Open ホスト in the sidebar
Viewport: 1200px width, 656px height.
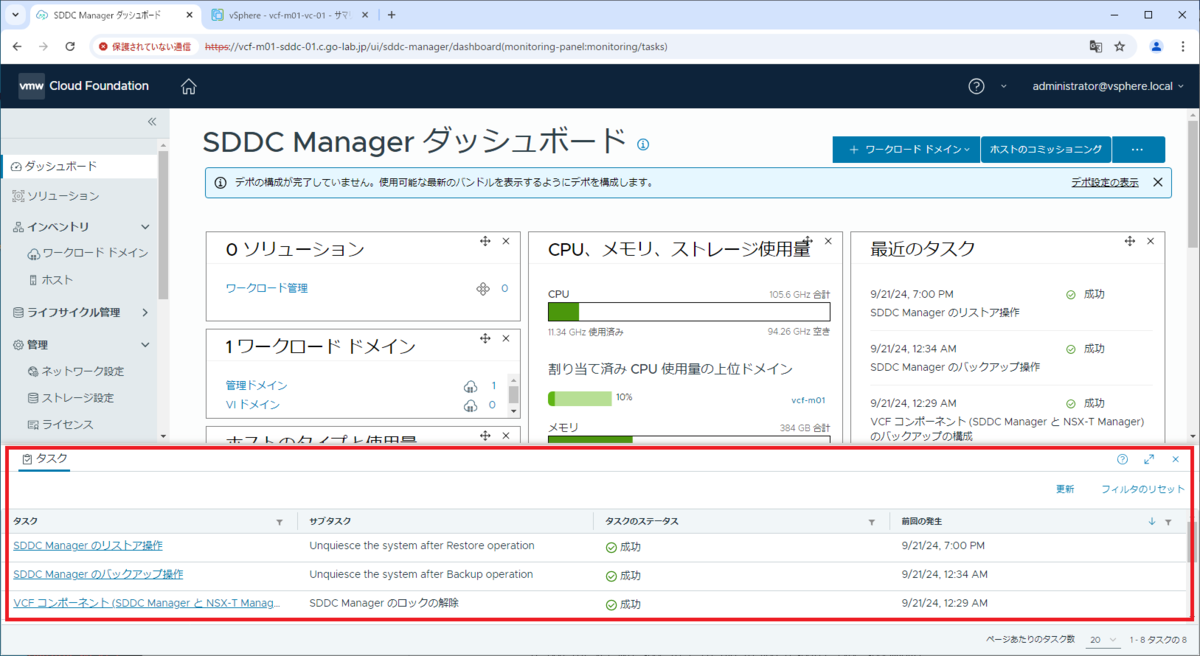pos(57,280)
